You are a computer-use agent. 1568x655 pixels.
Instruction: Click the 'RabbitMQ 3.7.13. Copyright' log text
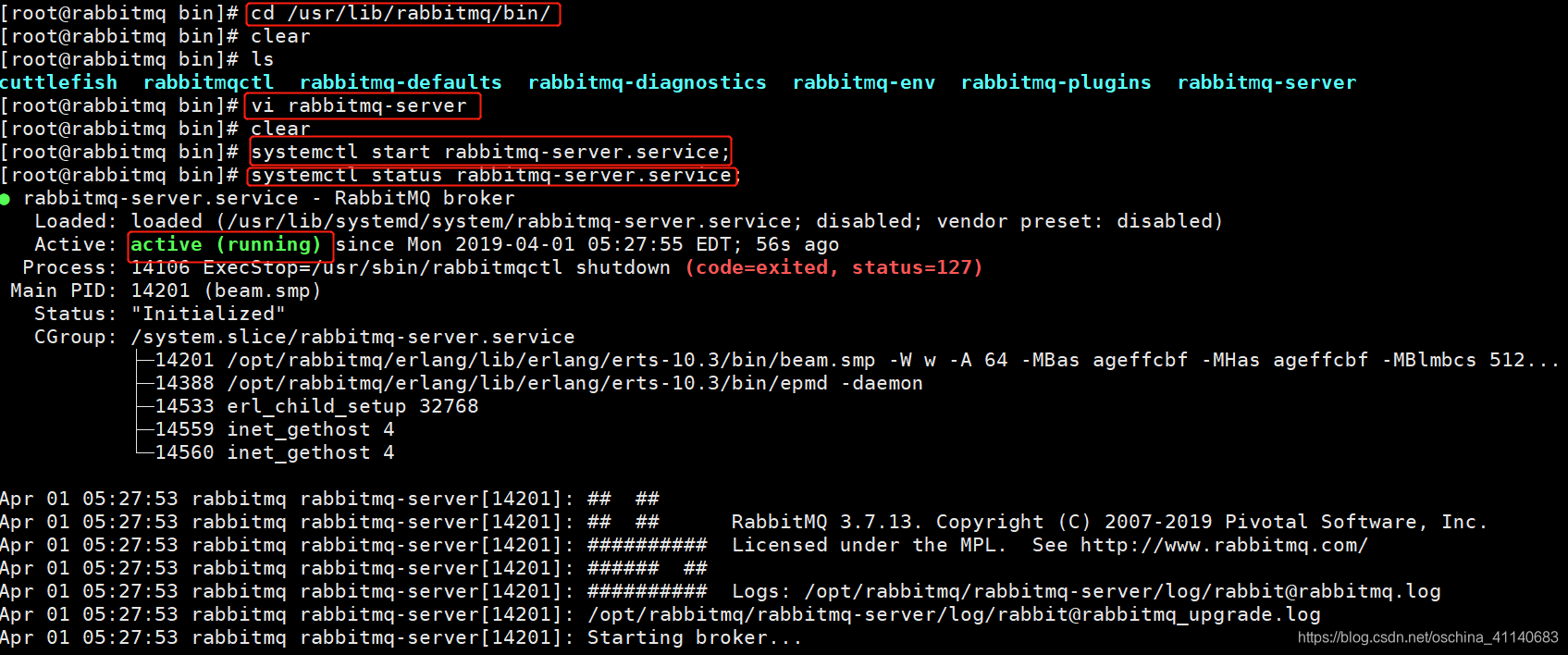point(888,522)
